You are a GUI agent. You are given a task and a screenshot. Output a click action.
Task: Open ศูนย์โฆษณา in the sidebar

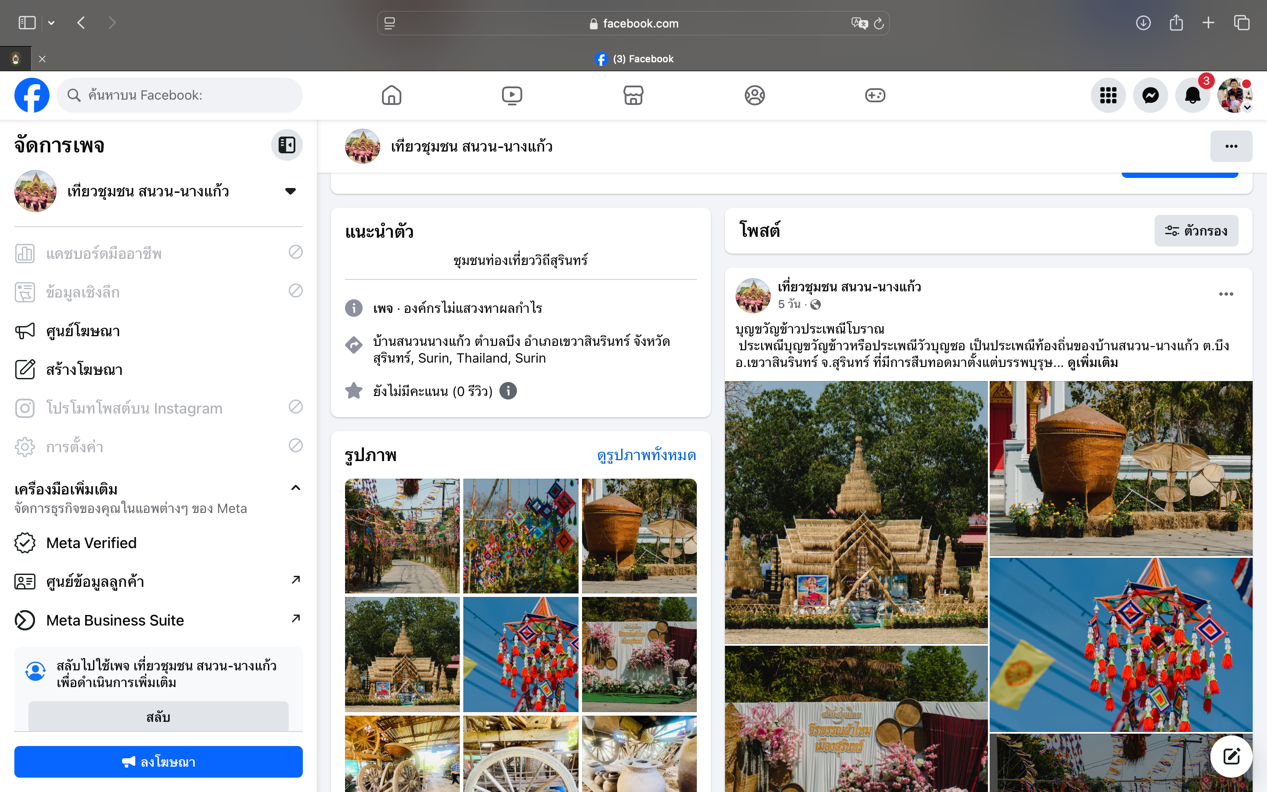(x=83, y=331)
